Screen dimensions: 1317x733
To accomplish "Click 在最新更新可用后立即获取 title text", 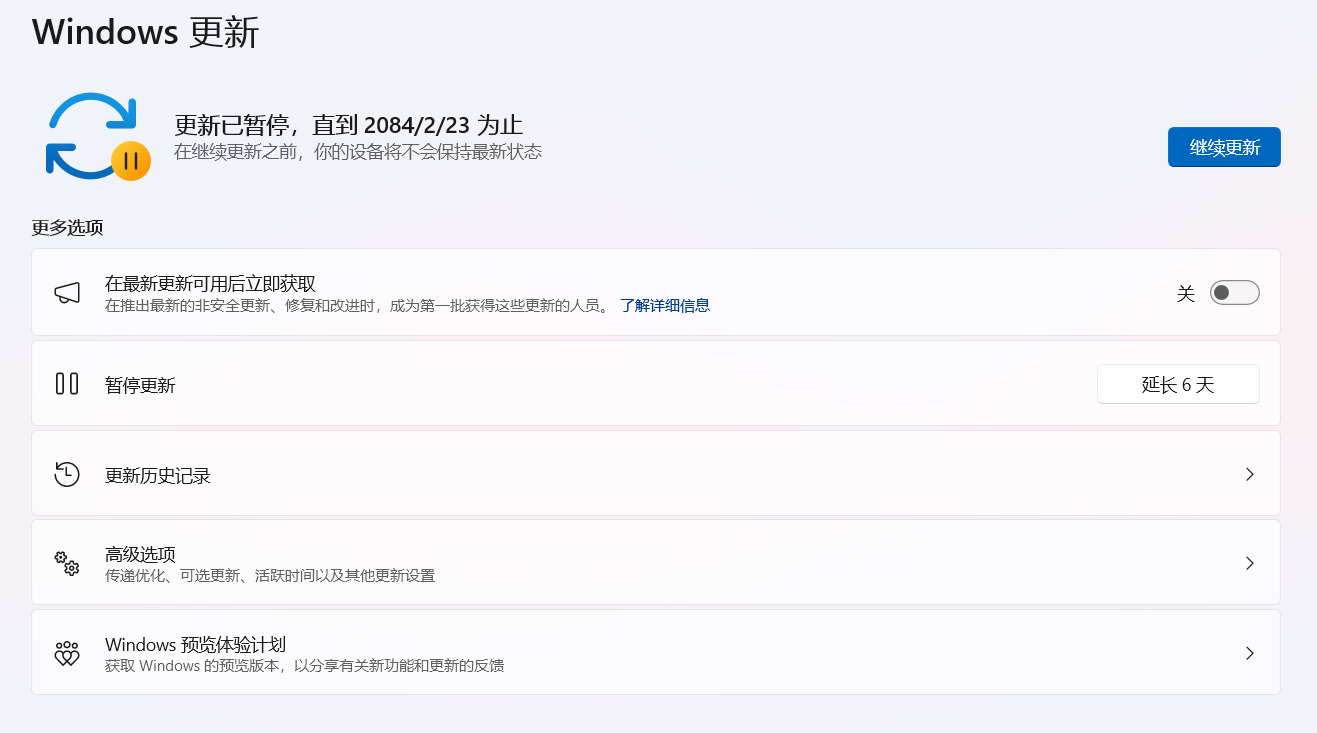I will click(210, 284).
